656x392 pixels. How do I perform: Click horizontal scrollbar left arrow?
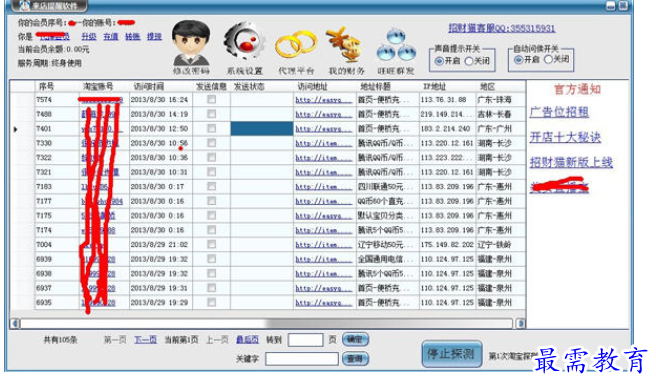(15, 323)
